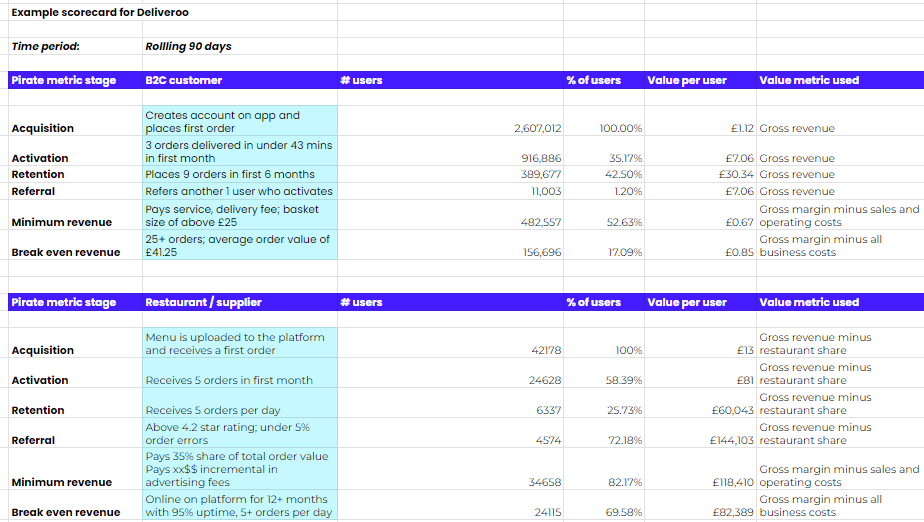
Task: Select the £144,103 value cell
Action: [701, 433]
